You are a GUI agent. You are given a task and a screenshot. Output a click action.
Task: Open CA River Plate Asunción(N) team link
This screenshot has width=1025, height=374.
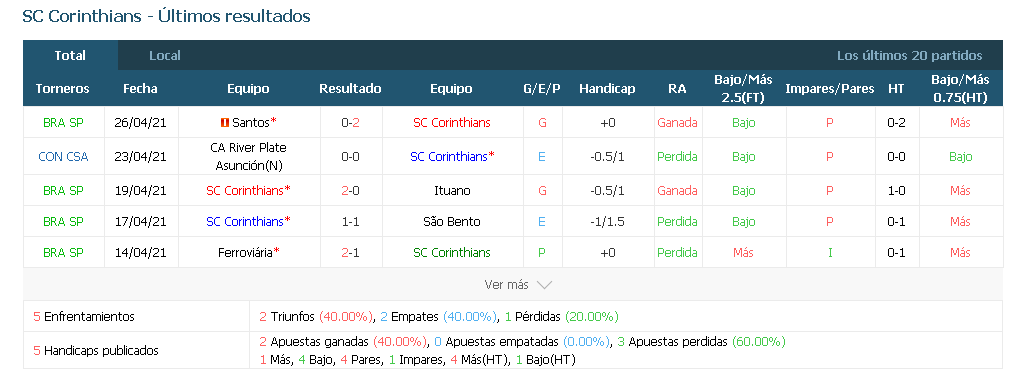[x=248, y=157]
